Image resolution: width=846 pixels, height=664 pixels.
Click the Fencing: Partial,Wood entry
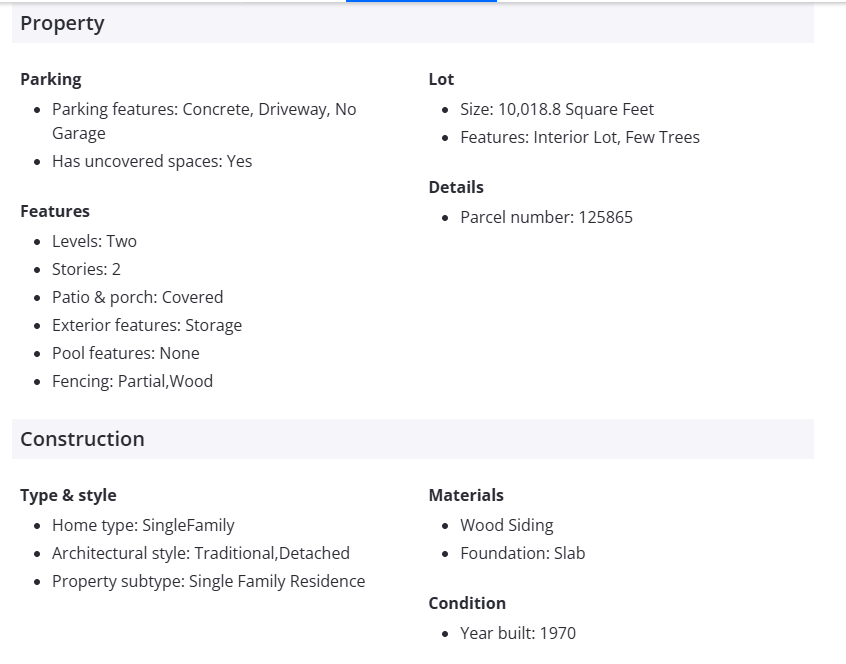[x=132, y=381]
